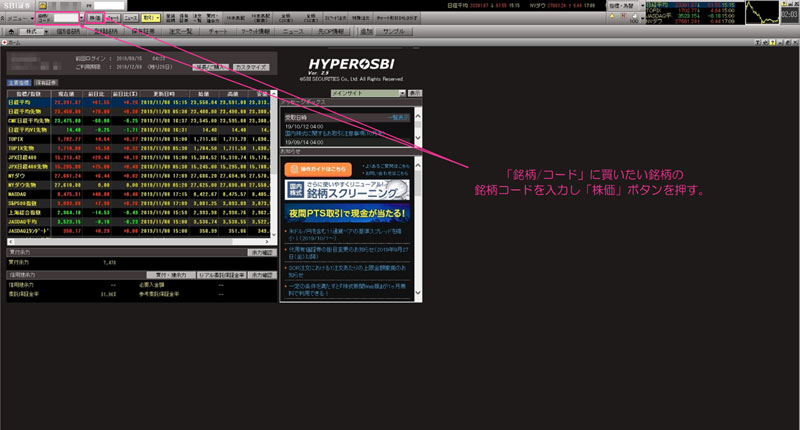This screenshot has height=430, width=800.
Task: Open the メニュー dropdown menu
Action: (18, 18)
